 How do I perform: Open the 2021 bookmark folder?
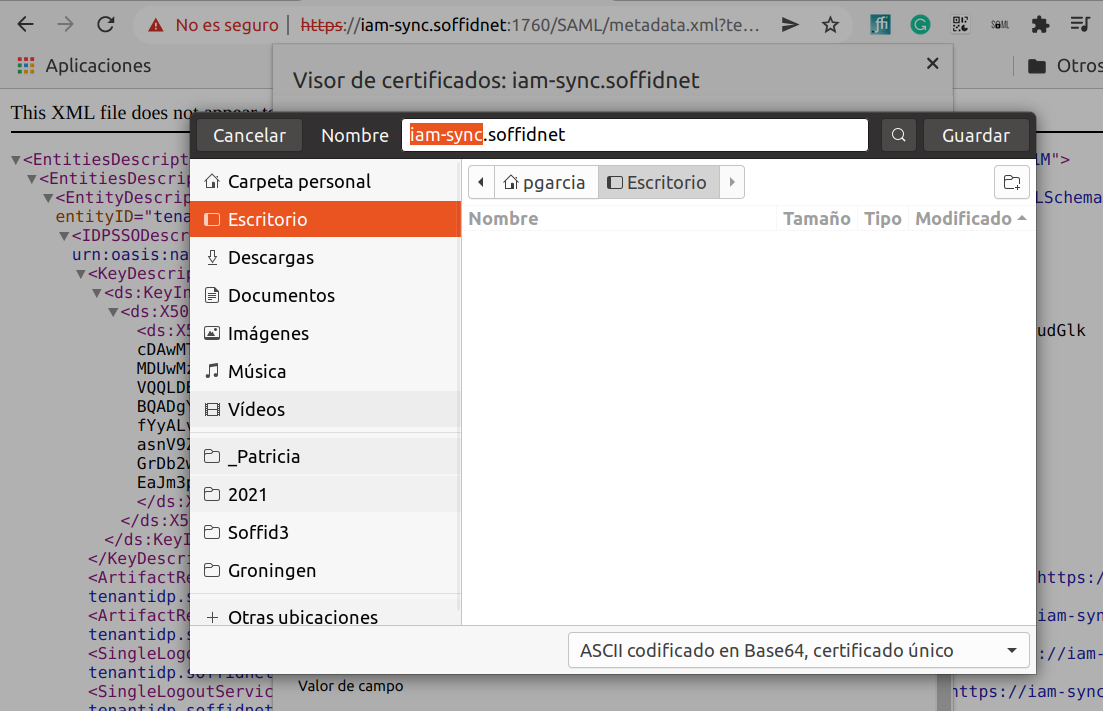pyautogui.click(x=326, y=494)
